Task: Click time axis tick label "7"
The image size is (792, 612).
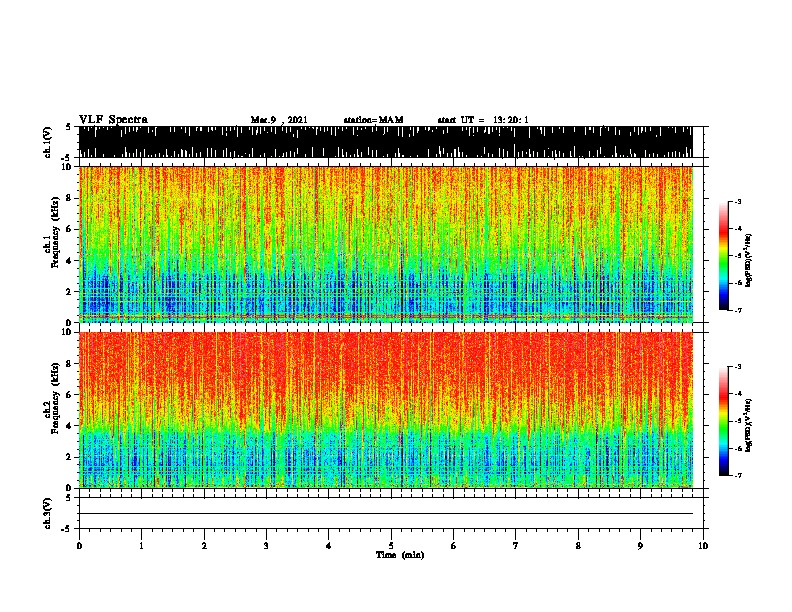Action: pyautogui.click(x=516, y=545)
